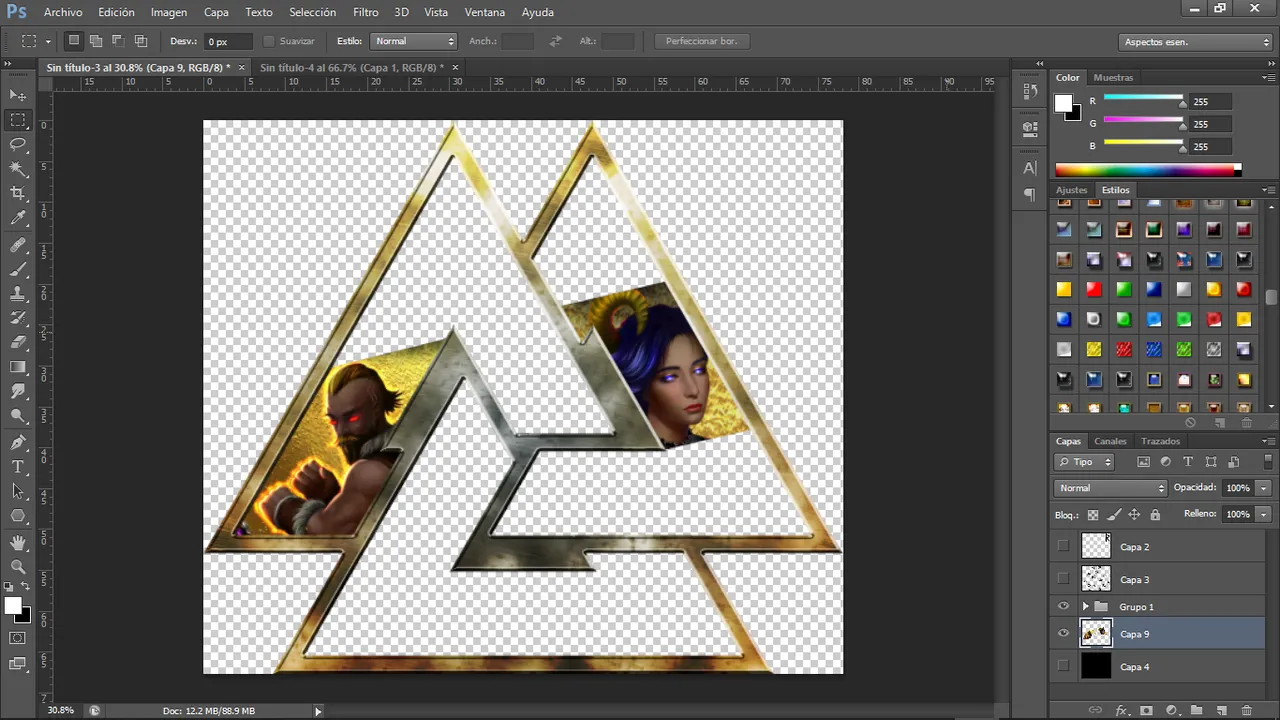Select the Clone Stamp tool

(x=18, y=294)
